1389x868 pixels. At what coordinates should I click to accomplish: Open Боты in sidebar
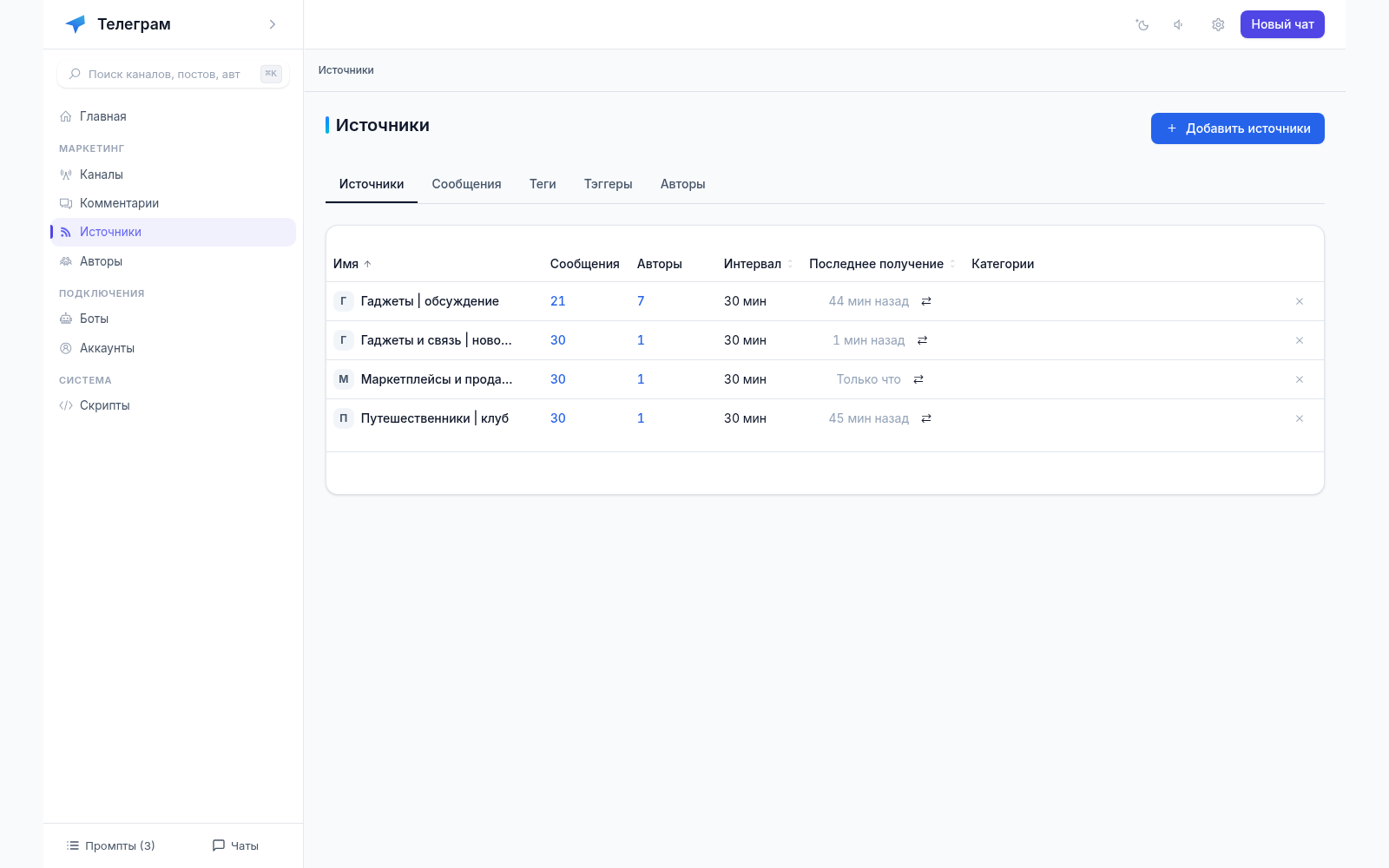(x=173, y=319)
